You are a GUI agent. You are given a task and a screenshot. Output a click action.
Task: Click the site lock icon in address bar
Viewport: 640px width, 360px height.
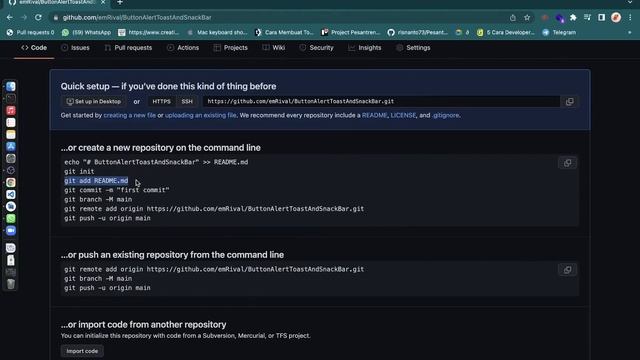(x=56, y=18)
